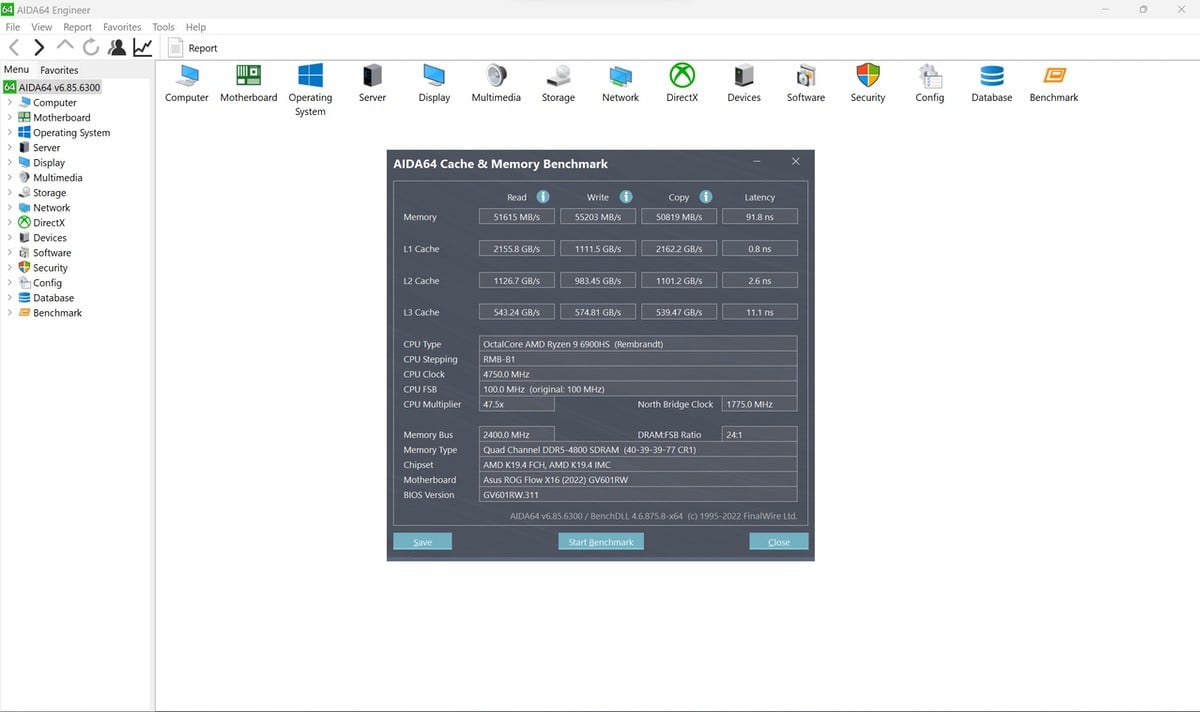Click the graph chart toolbar icon
Viewport: 1200px width, 712px height.
coord(143,47)
